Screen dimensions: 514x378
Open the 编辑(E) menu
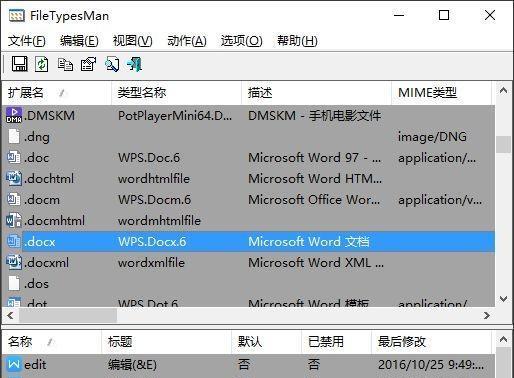tap(79, 41)
